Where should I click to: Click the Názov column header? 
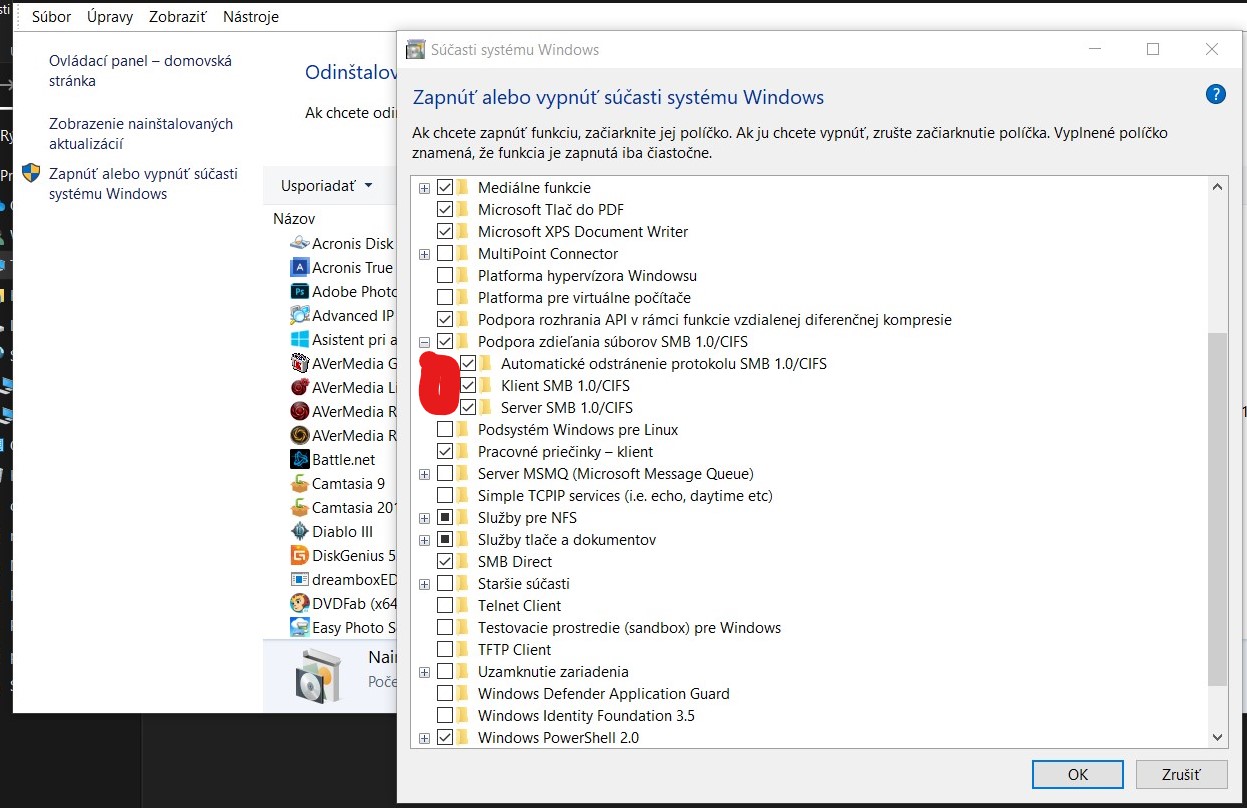click(x=294, y=218)
